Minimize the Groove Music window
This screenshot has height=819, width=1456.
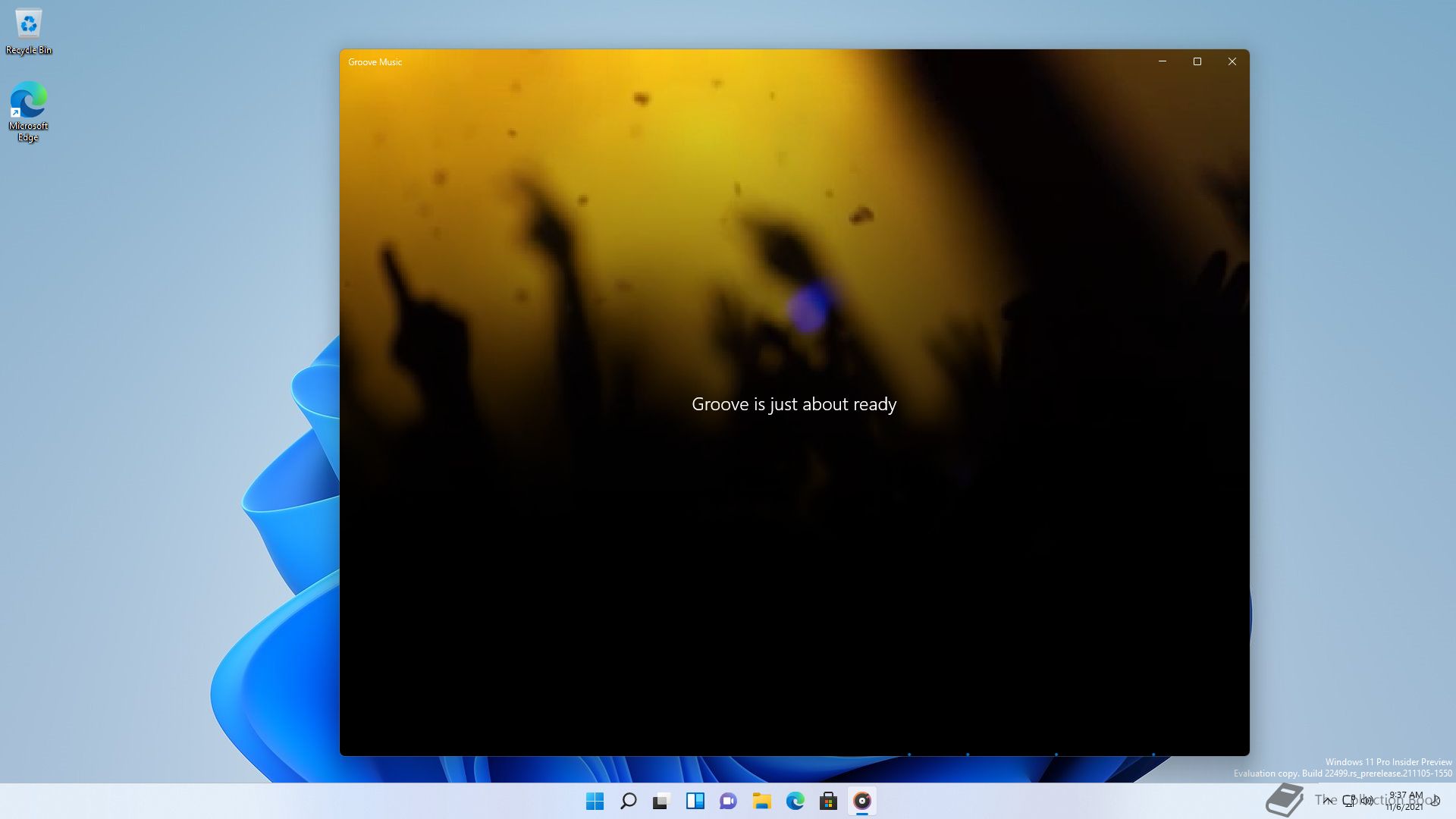1162,61
